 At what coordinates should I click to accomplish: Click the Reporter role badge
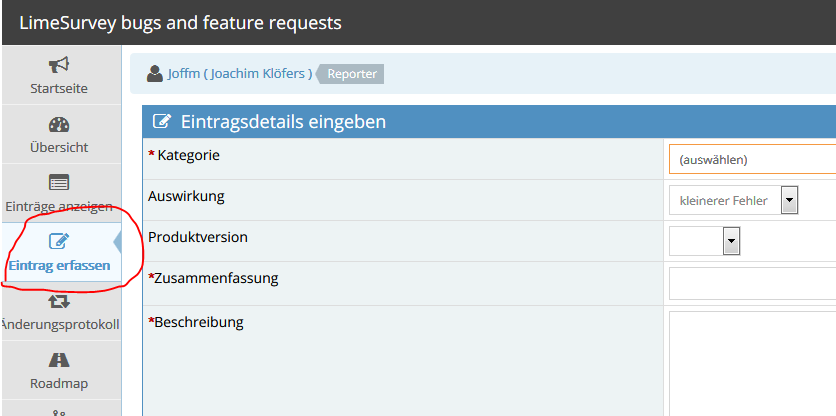352,73
